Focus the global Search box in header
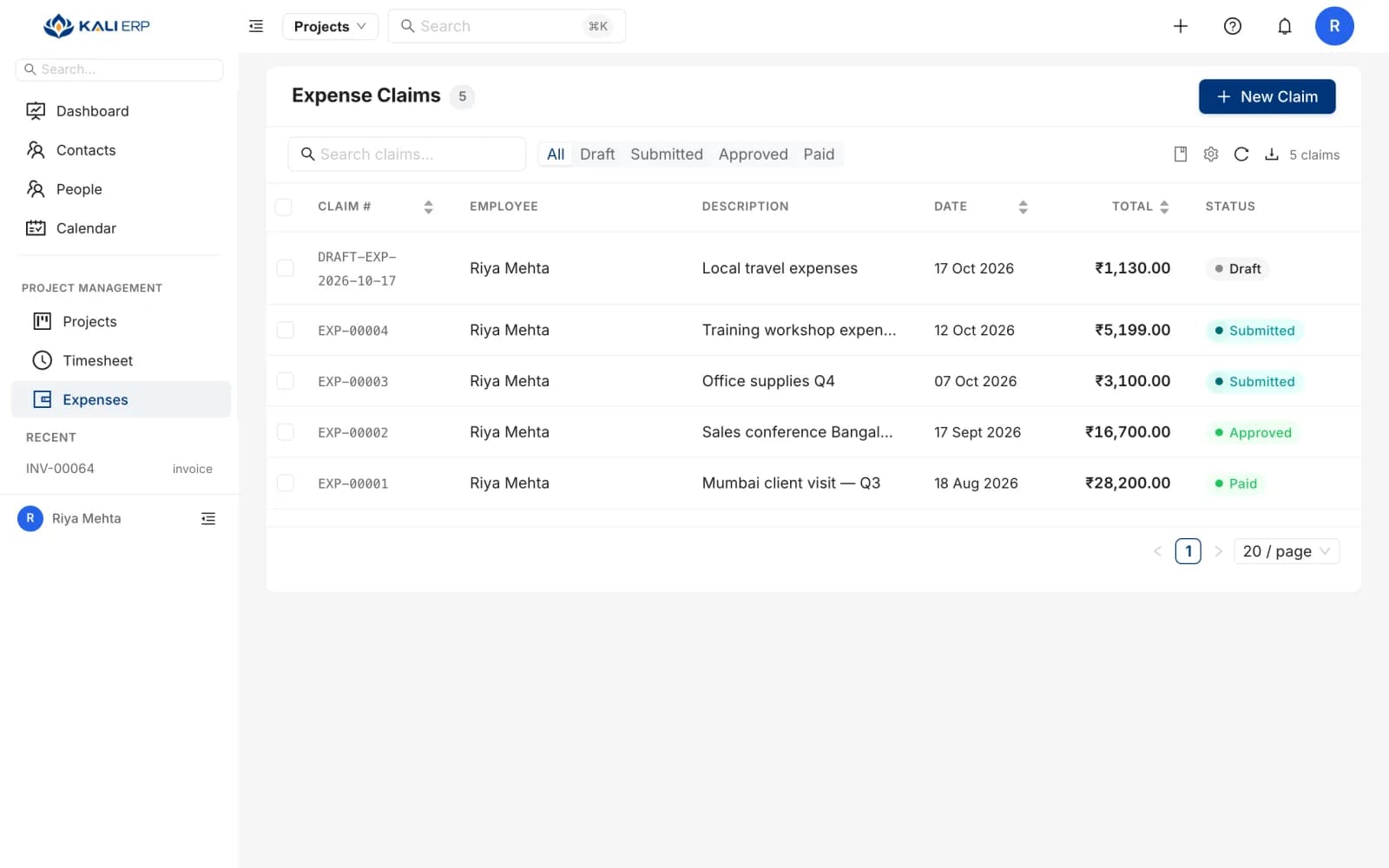This screenshot has height=868, width=1389. (506, 26)
